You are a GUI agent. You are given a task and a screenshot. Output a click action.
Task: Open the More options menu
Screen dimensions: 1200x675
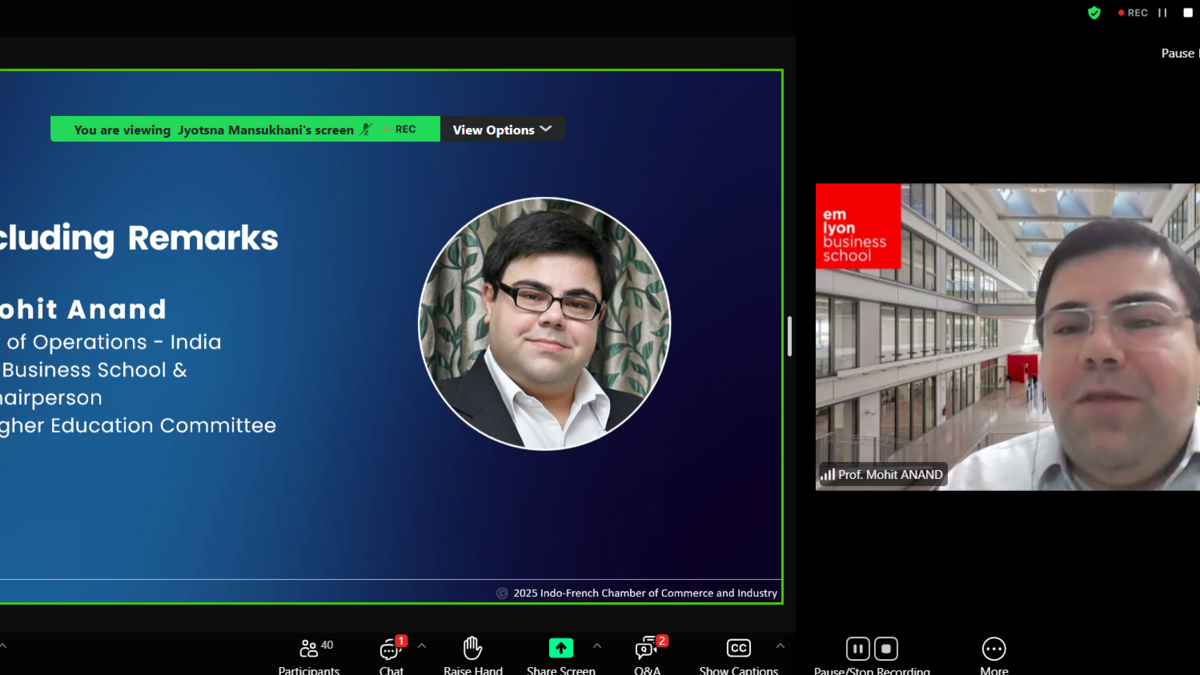click(x=993, y=652)
